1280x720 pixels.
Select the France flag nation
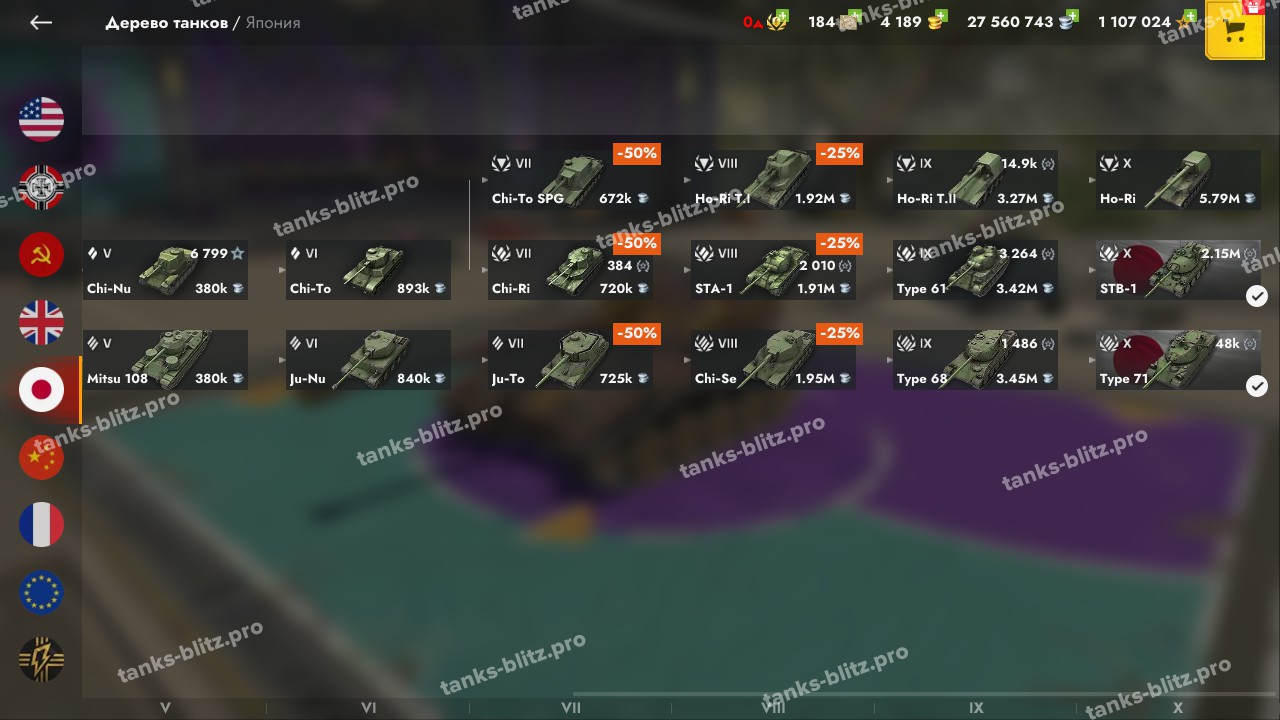coord(41,525)
